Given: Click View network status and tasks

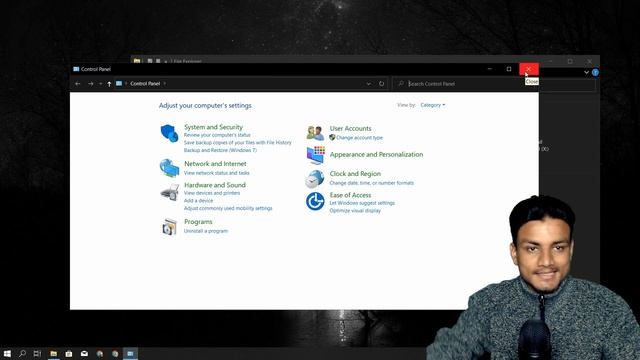Looking at the screenshot, I should coord(217,173).
